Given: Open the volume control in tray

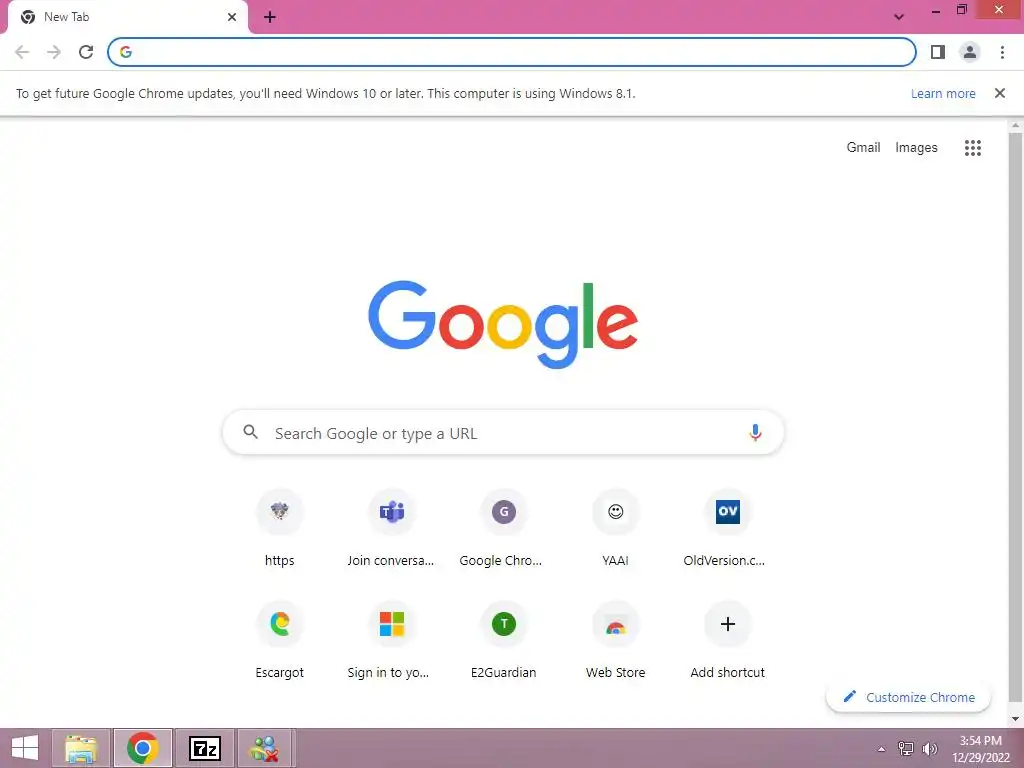Looking at the screenshot, I should point(929,749).
